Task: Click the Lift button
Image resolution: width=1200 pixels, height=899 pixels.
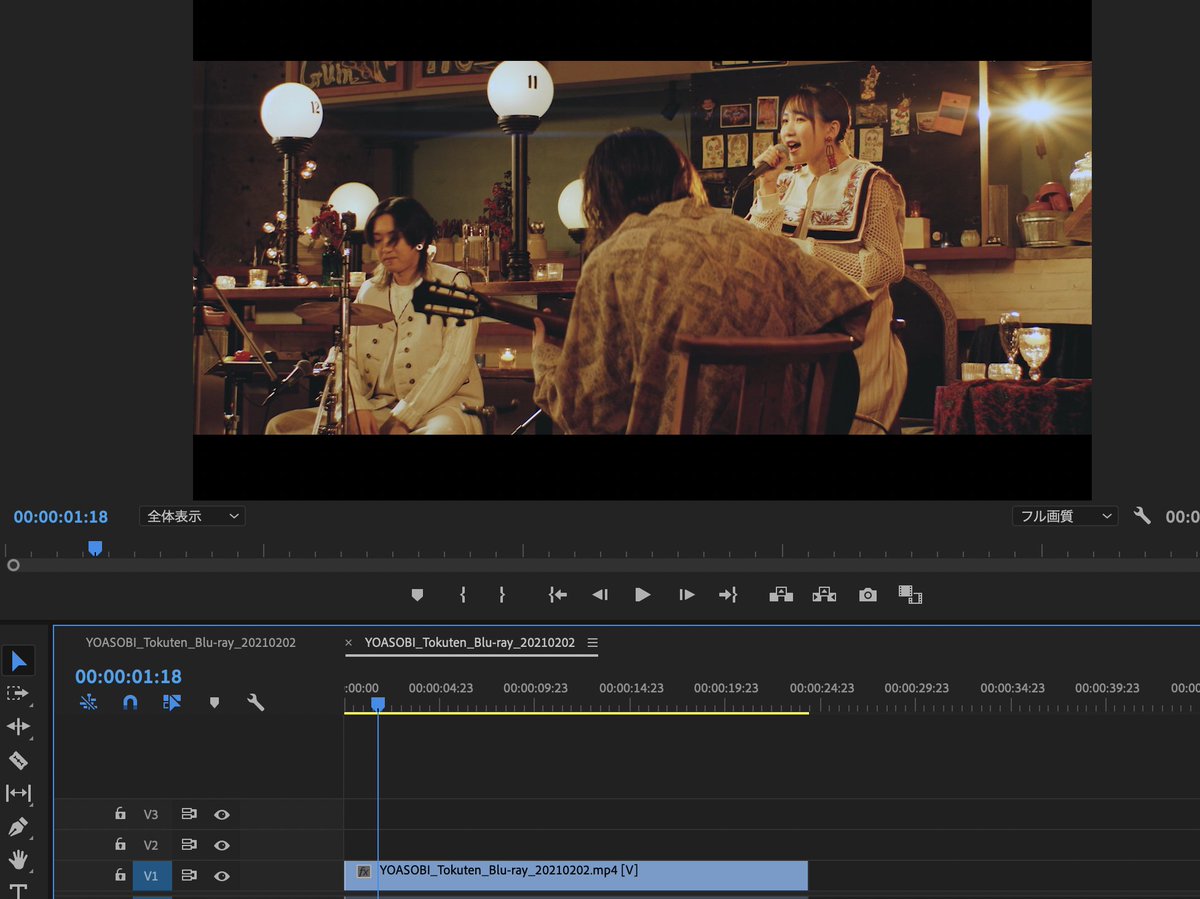Action: tap(781, 595)
